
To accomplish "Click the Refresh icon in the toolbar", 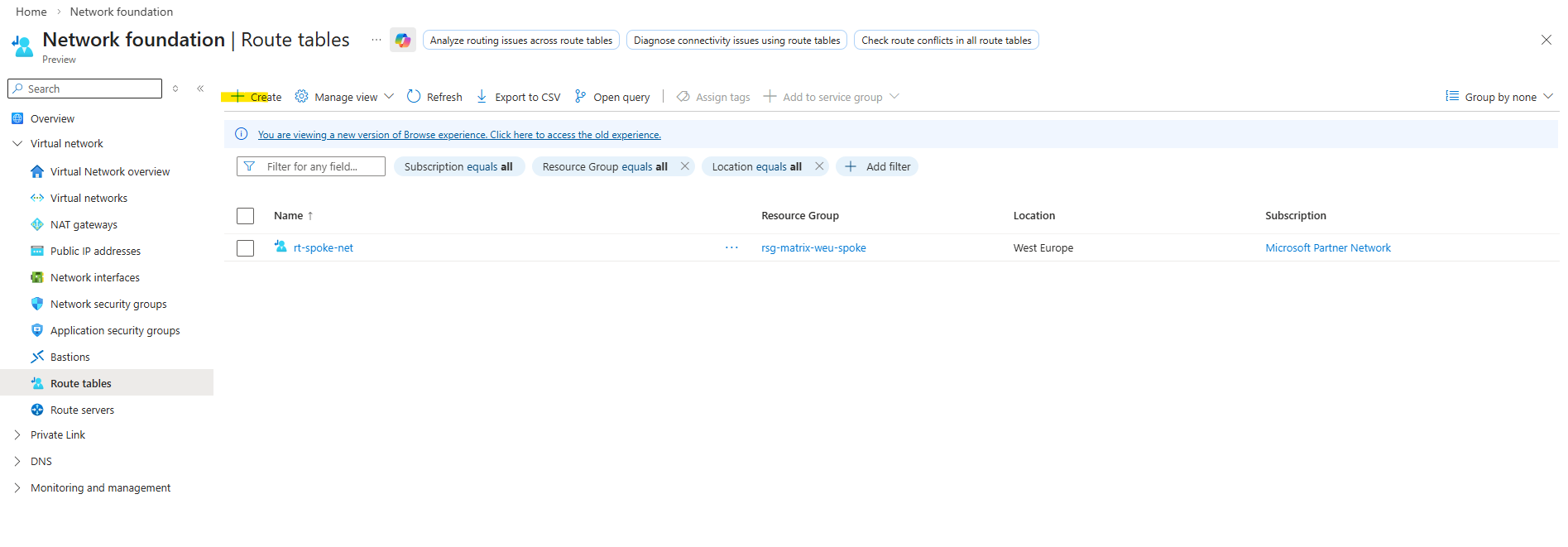I will (x=414, y=97).
